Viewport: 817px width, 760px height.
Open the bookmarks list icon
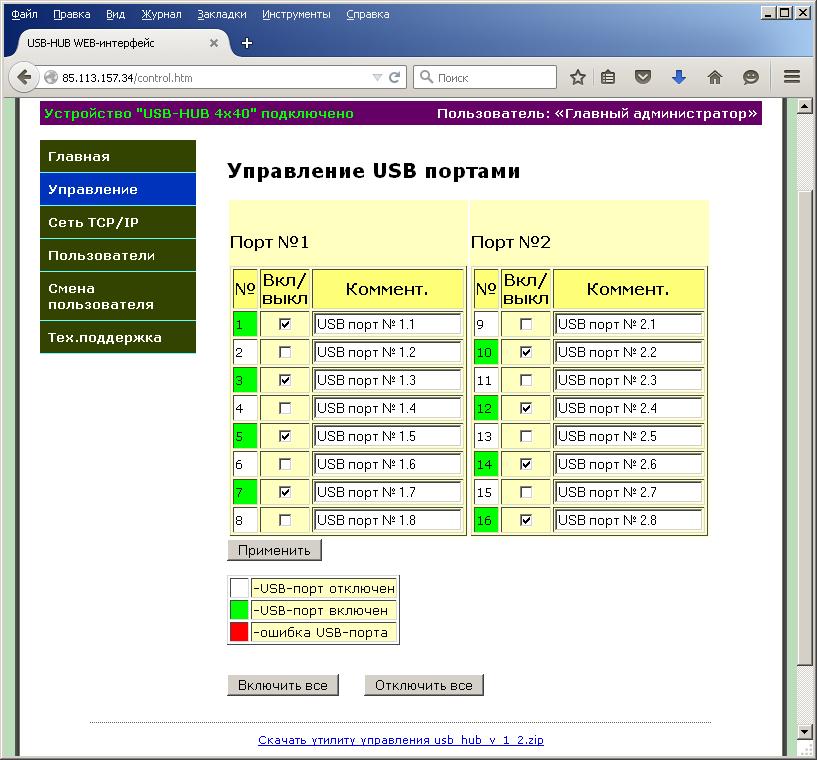pos(608,78)
